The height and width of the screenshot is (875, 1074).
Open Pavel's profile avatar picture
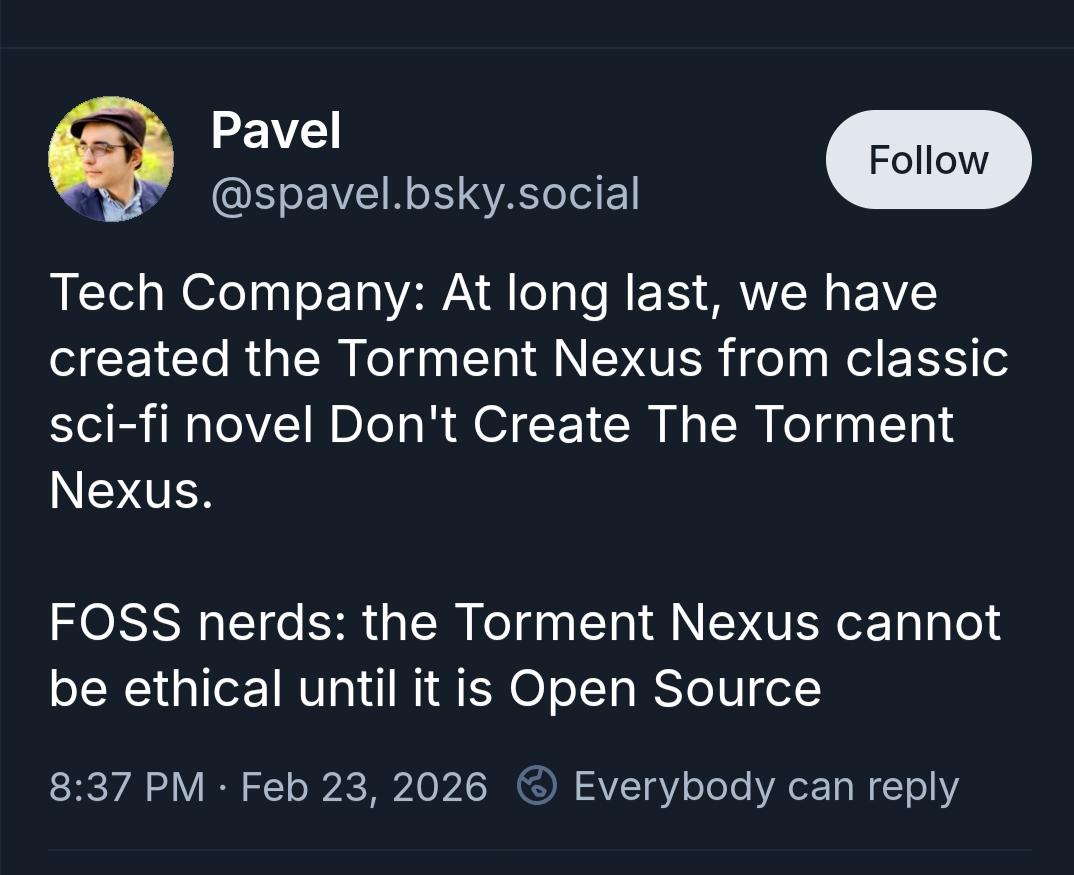[x=111, y=159]
